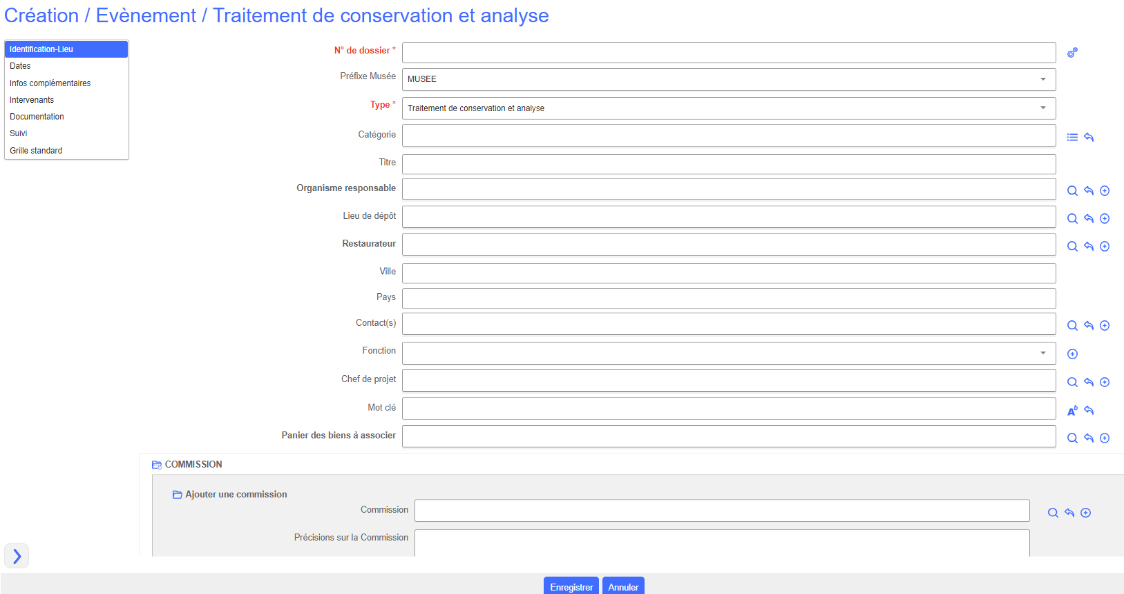
Task: Collapse the COMMISSION section
Action: 157,465
